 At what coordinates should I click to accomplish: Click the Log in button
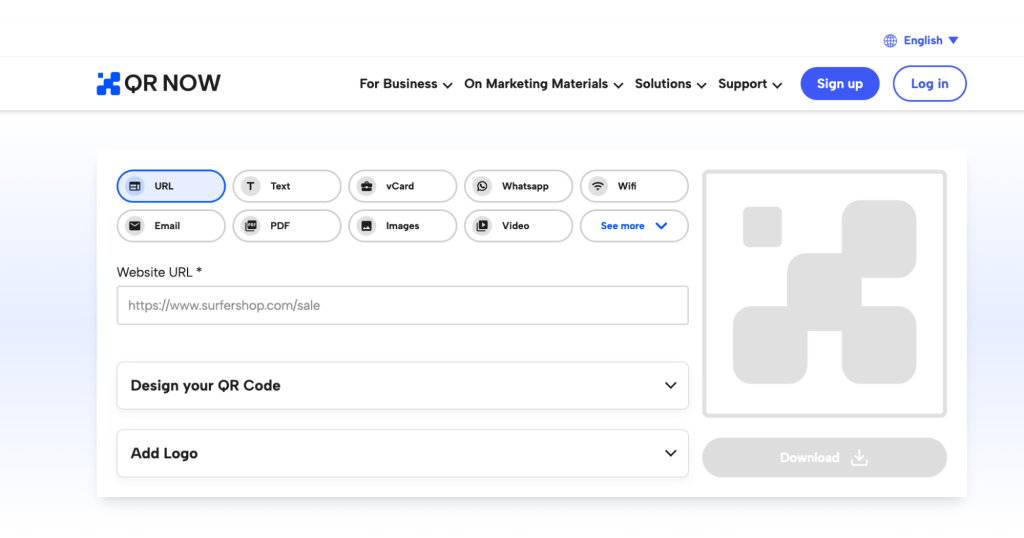929,84
